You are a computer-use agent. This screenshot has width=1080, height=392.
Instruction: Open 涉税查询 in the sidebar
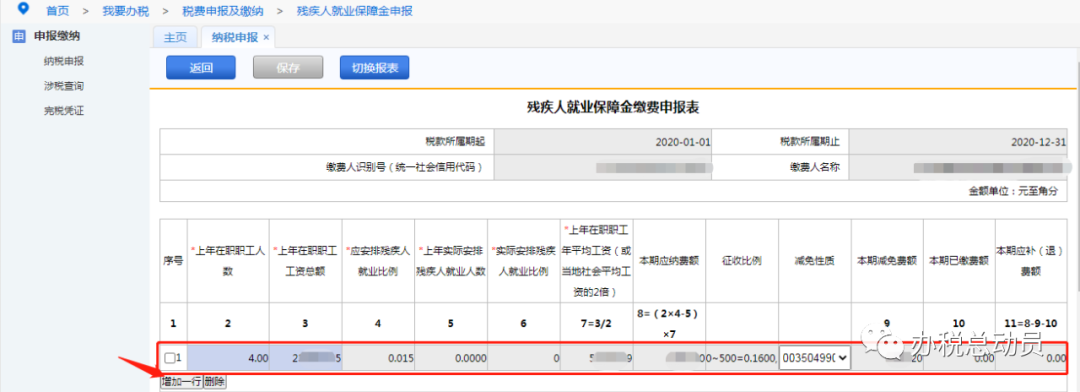tap(64, 86)
